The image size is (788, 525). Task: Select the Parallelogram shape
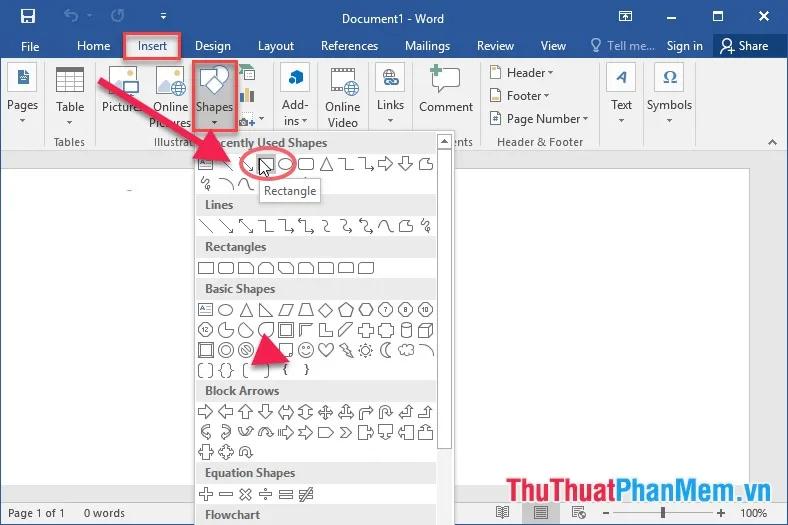pos(286,310)
